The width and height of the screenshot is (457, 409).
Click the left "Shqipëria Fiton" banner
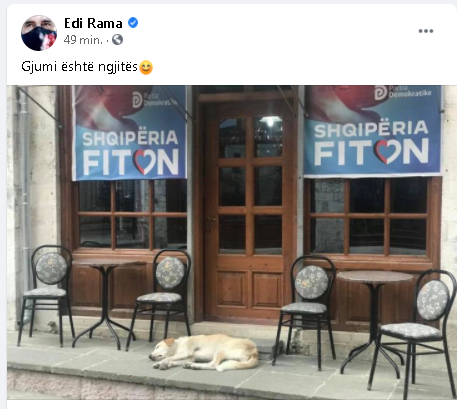129,133
